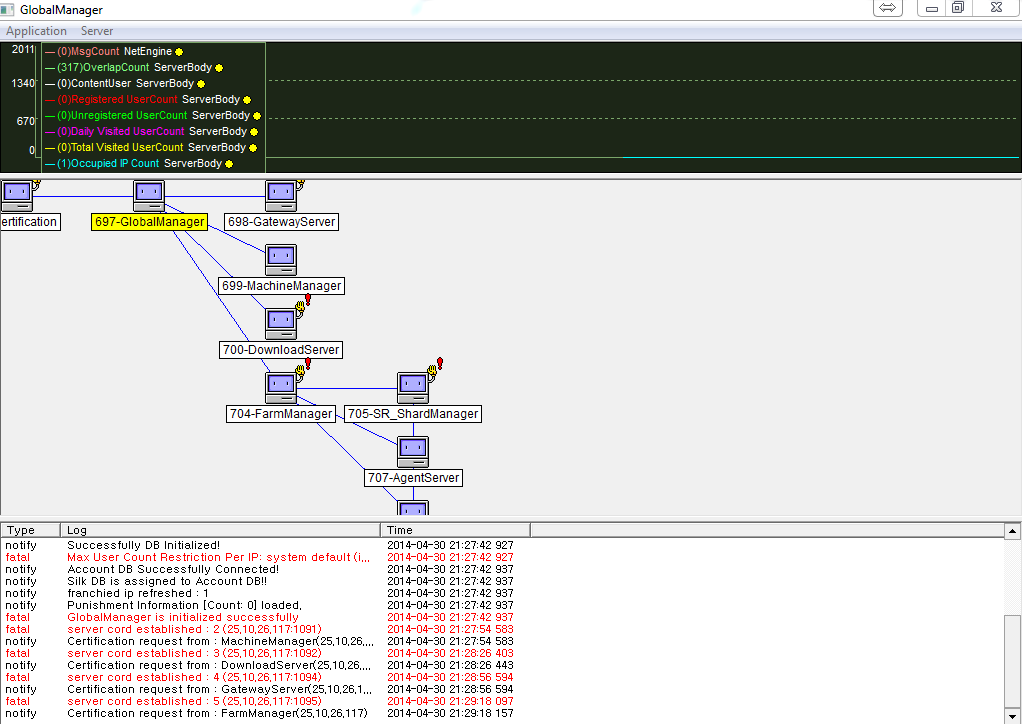This screenshot has height=724, width=1022.
Task: Select the 697-GlobalManager label
Action: point(150,222)
